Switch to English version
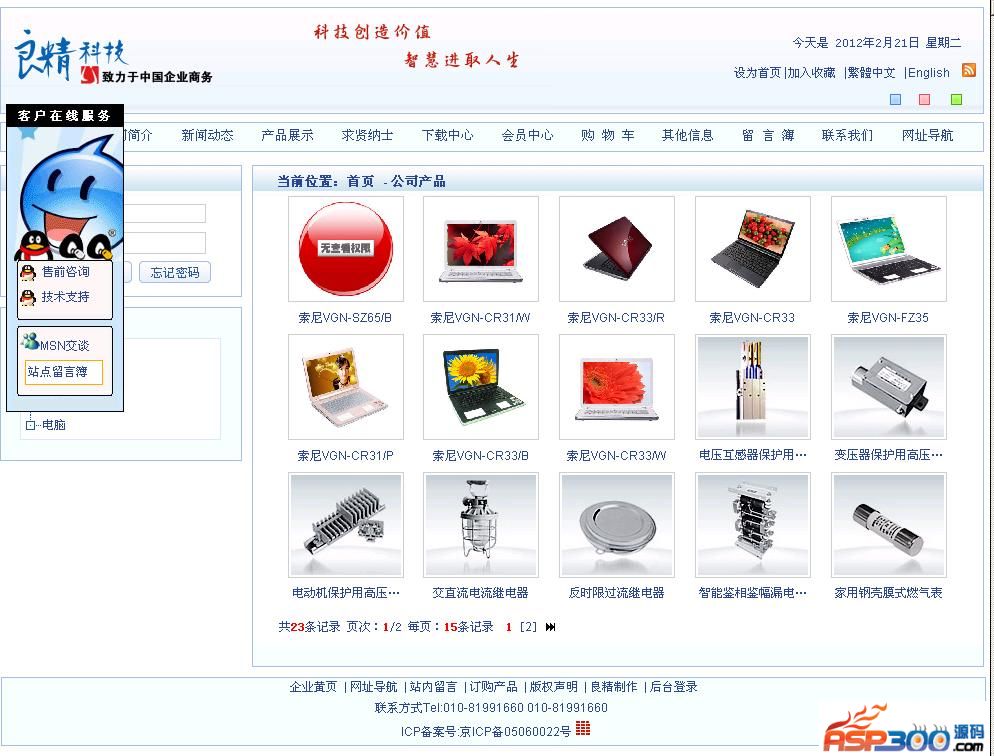This screenshot has height=756, width=994. tap(929, 73)
